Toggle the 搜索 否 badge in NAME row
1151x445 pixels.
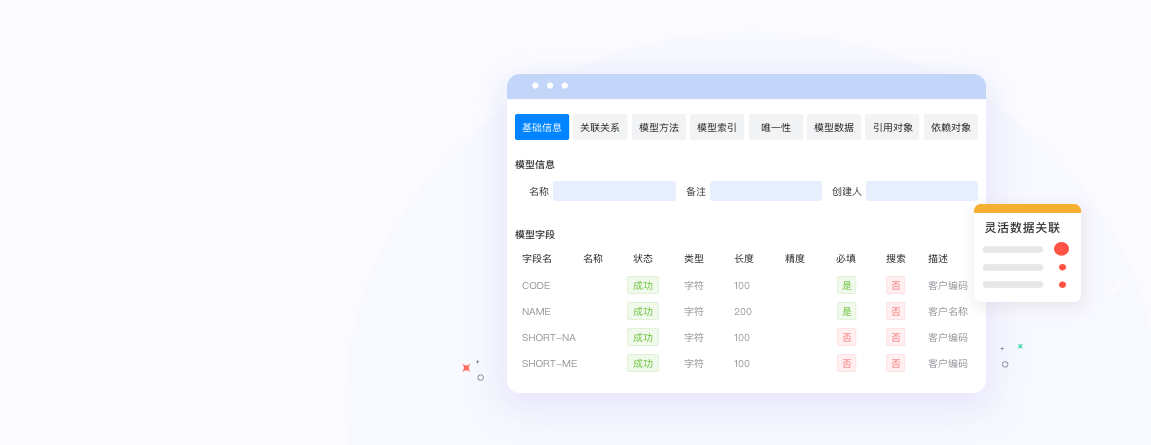pyautogui.click(x=896, y=311)
